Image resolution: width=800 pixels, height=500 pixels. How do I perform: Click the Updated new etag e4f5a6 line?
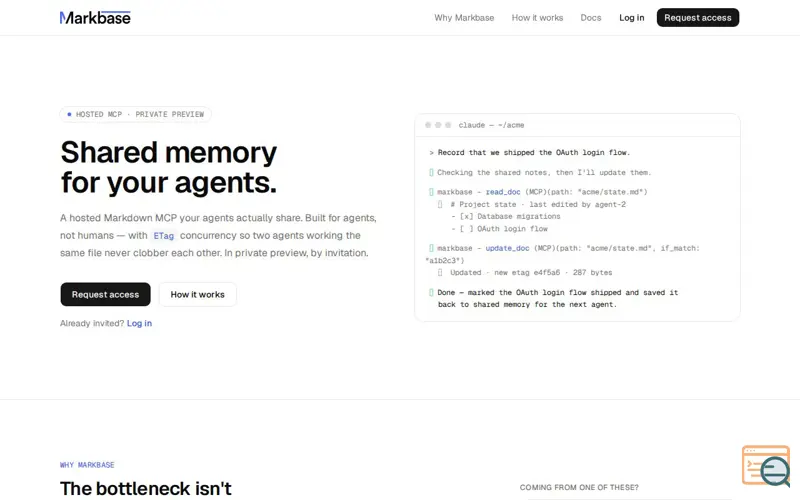coord(525,272)
